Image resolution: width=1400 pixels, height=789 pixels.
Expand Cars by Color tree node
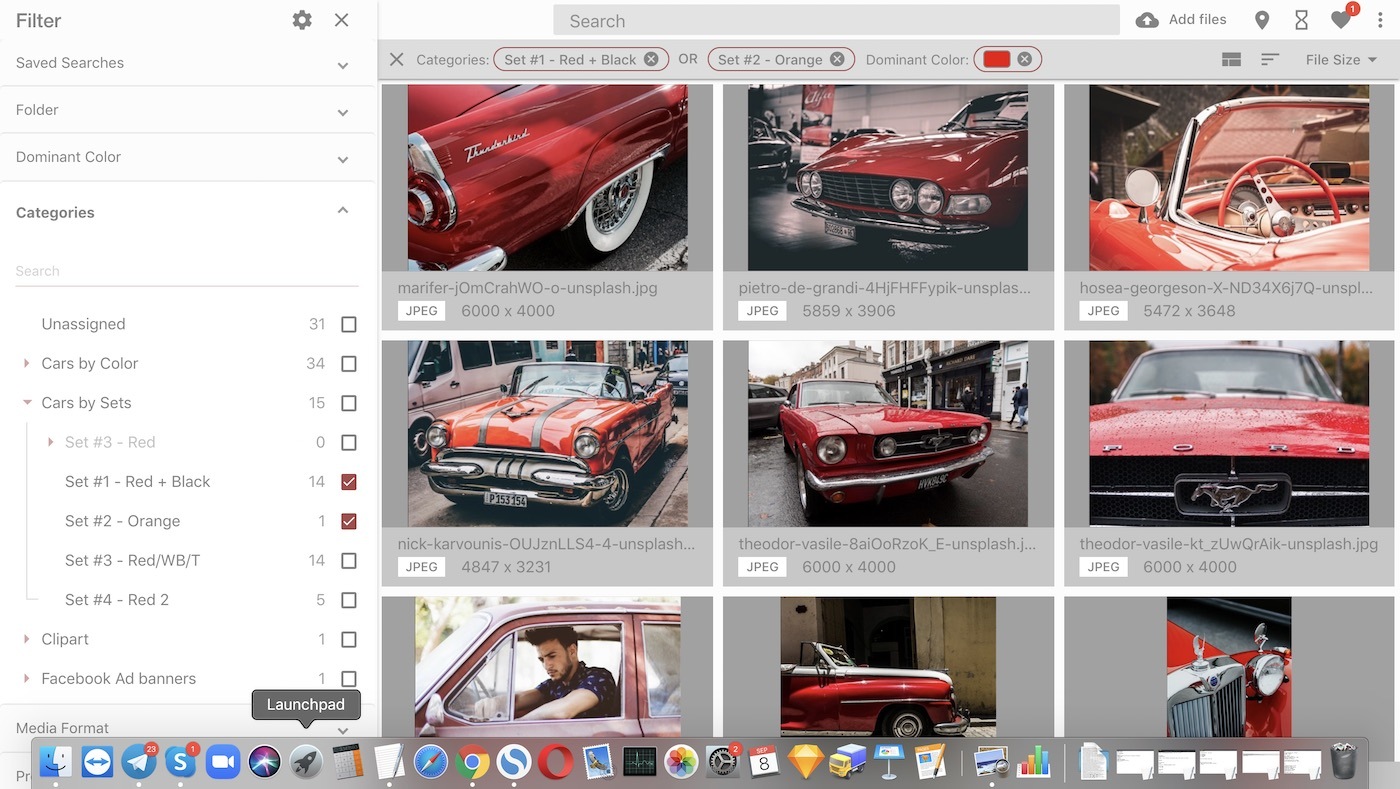(x=27, y=364)
